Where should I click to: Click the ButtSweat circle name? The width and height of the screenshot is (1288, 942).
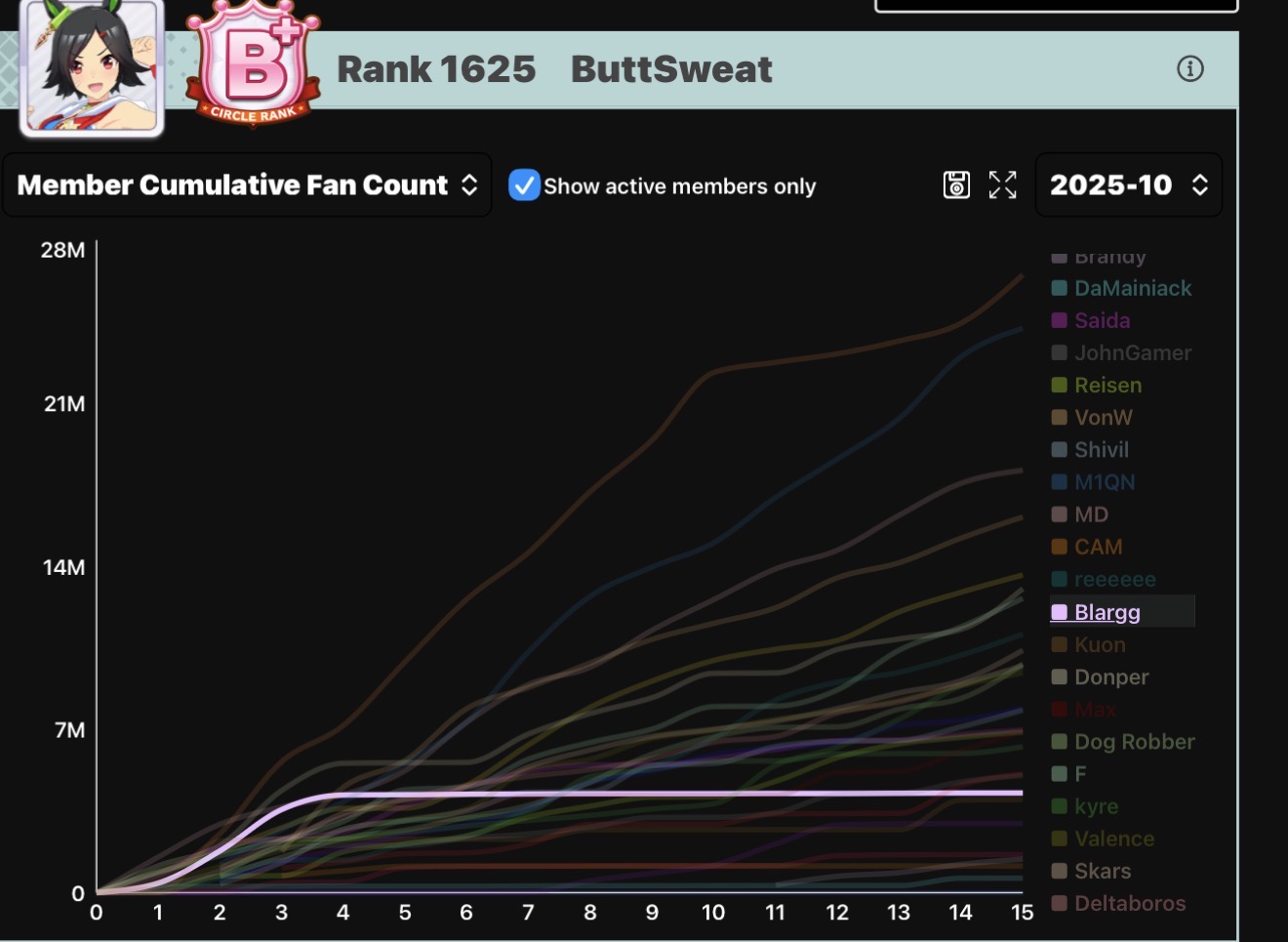coord(671,68)
